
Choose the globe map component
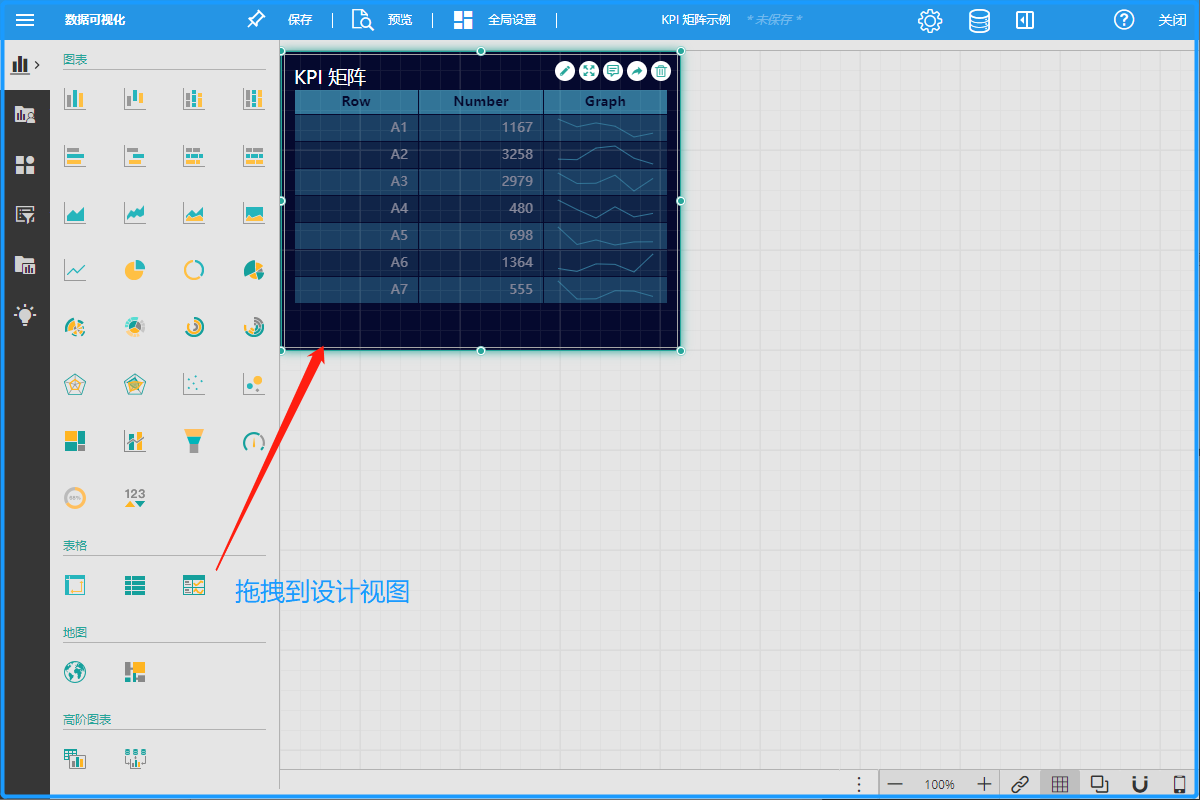(x=75, y=672)
